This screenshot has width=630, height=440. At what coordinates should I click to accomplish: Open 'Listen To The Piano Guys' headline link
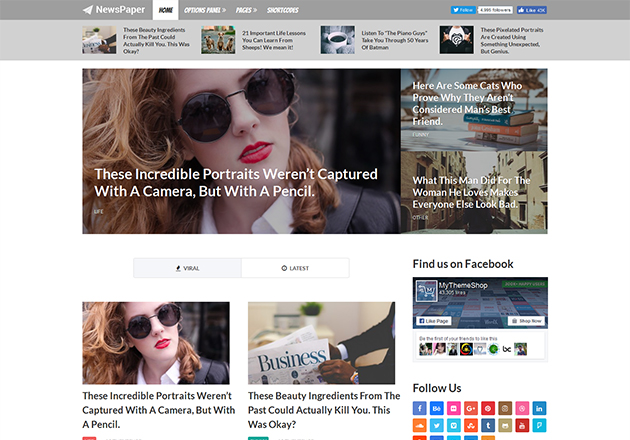(x=395, y=40)
